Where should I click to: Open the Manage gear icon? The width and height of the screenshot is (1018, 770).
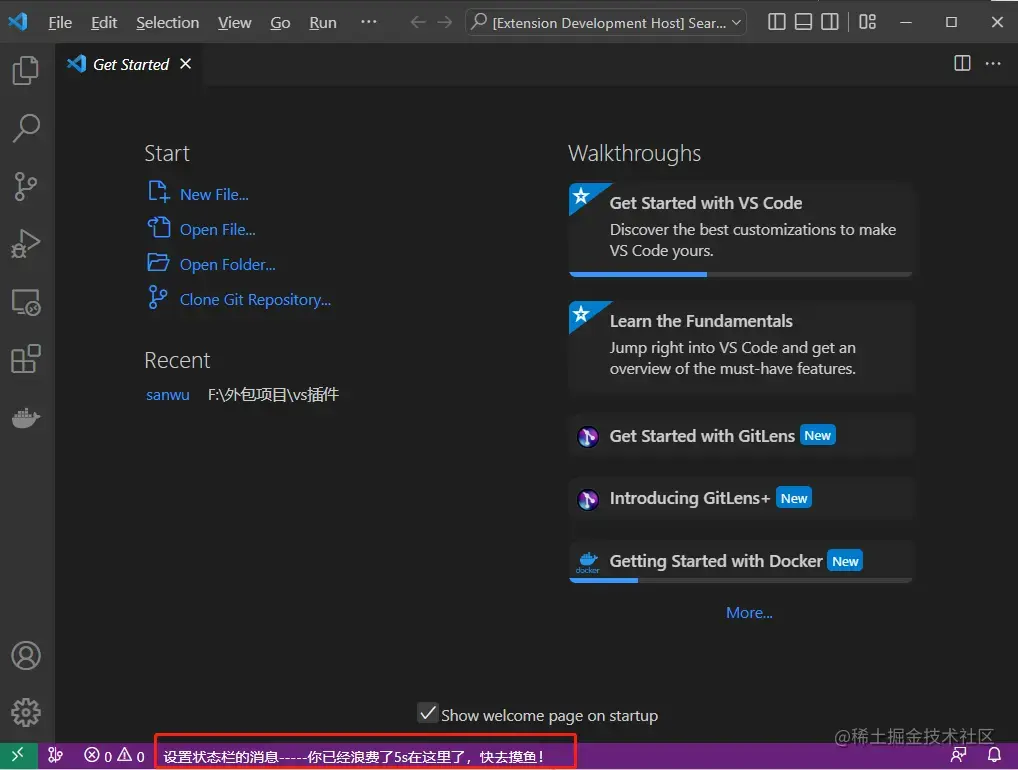pos(26,712)
